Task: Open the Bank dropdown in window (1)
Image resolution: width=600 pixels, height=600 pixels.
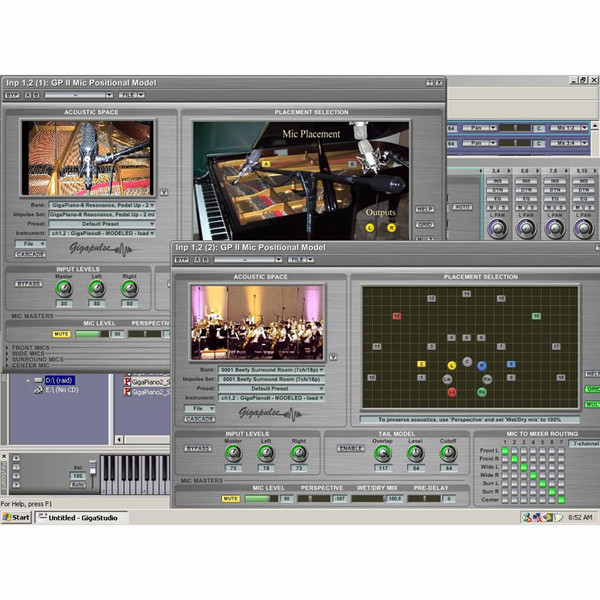Action: coord(102,205)
